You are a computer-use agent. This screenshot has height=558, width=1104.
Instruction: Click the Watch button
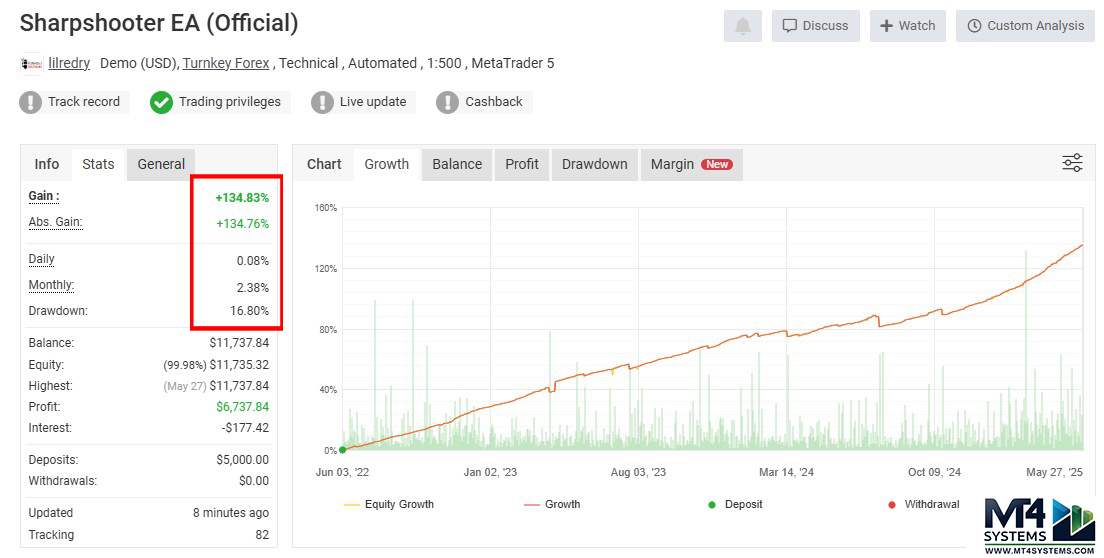pyautogui.click(x=908, y=26)
